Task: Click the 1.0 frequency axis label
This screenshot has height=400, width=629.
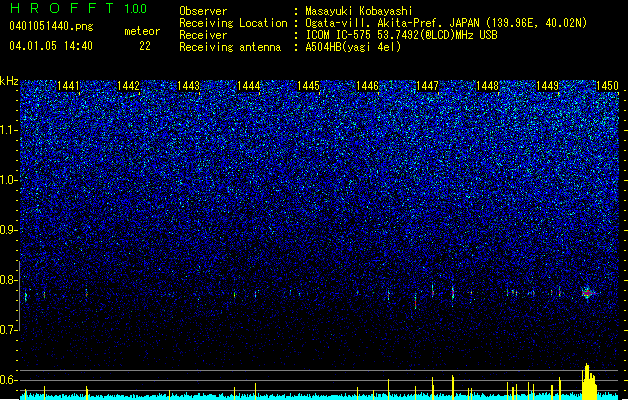Action: (x=8, y=180)
